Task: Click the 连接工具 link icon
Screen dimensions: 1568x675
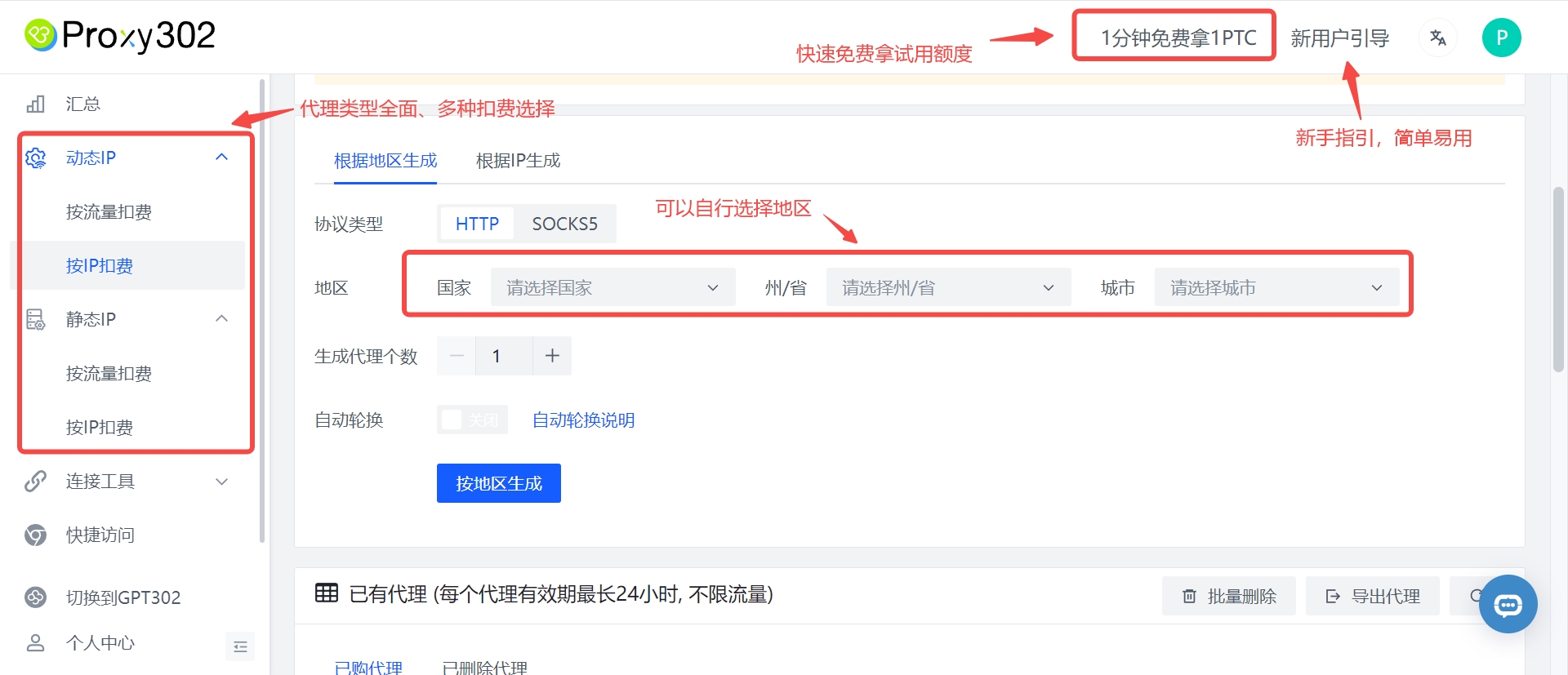Action: pos(35,481)
